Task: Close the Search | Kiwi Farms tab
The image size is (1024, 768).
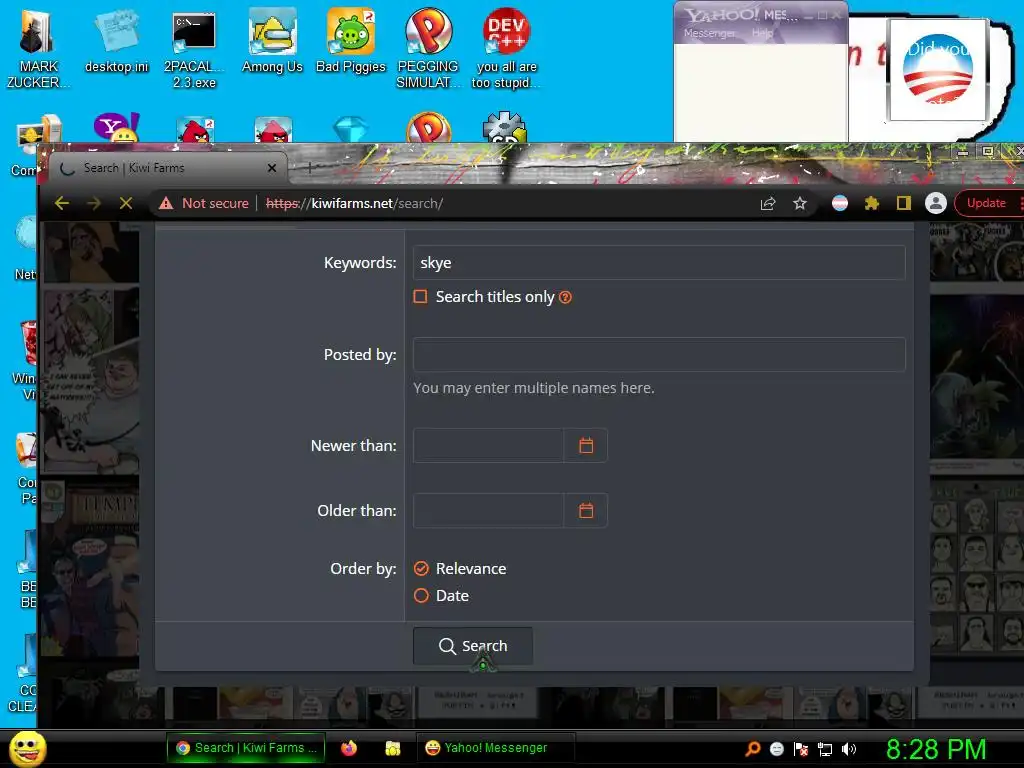Action: (x=272, y=168)
